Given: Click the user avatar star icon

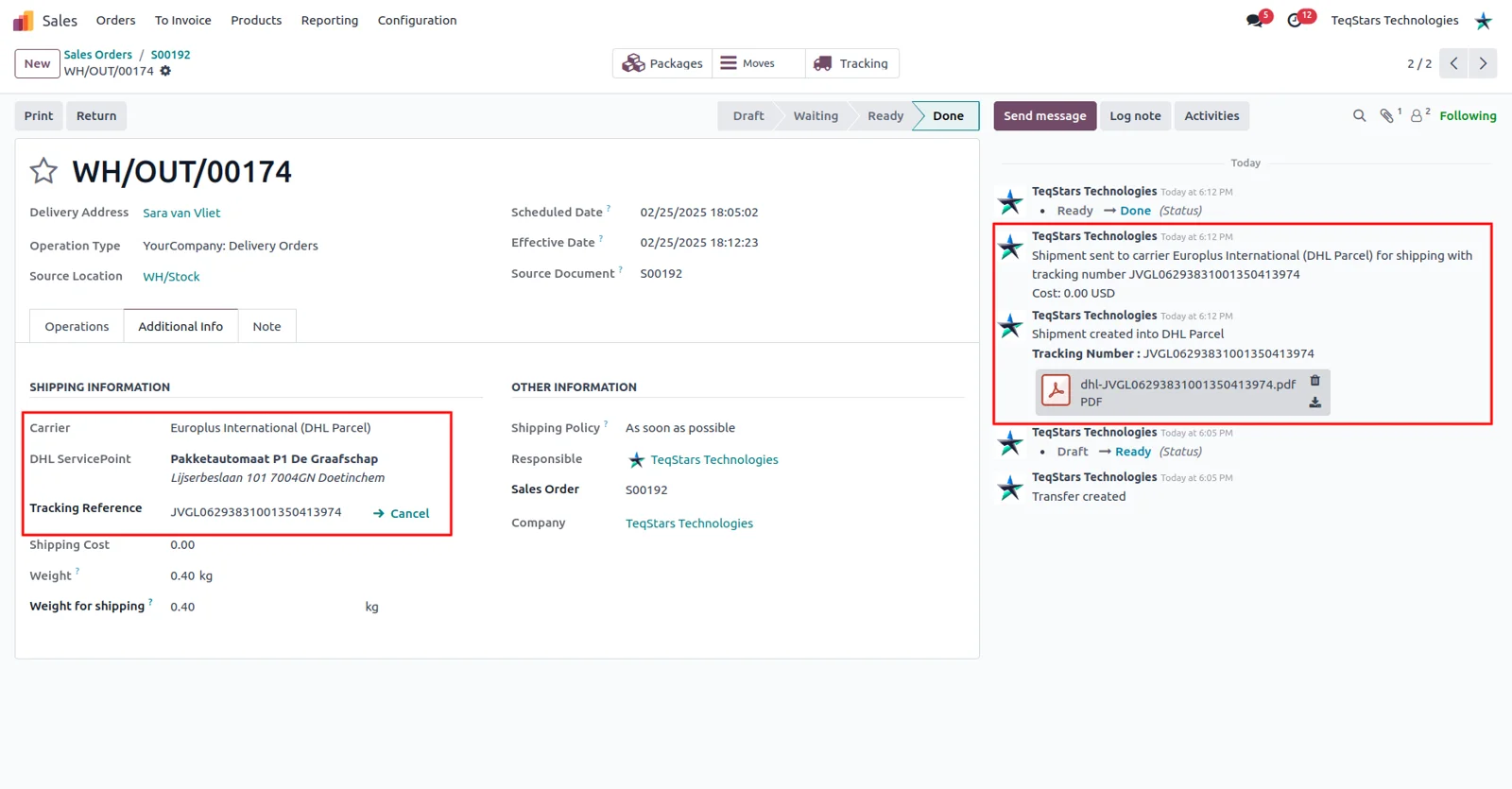Looking at the screenshot, I should (x=1484, y=20).
